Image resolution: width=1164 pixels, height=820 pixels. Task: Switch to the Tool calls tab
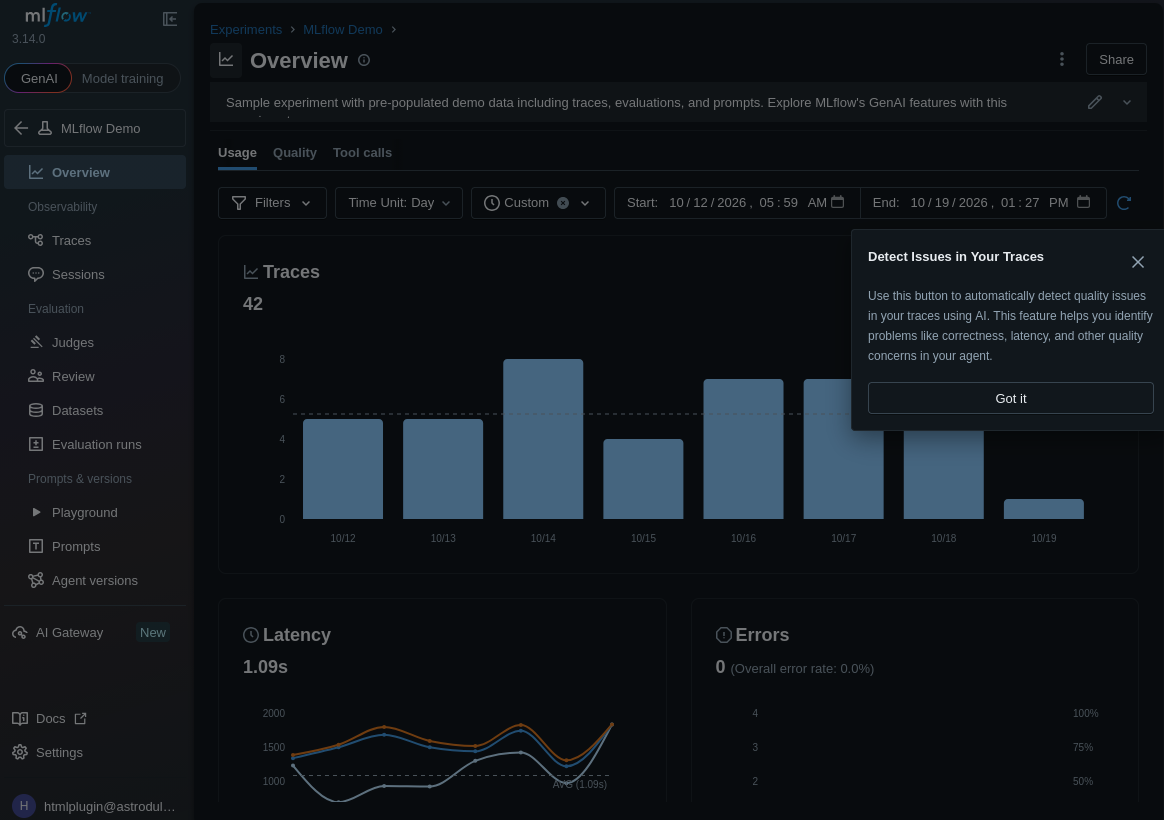[x=362, y=153]
